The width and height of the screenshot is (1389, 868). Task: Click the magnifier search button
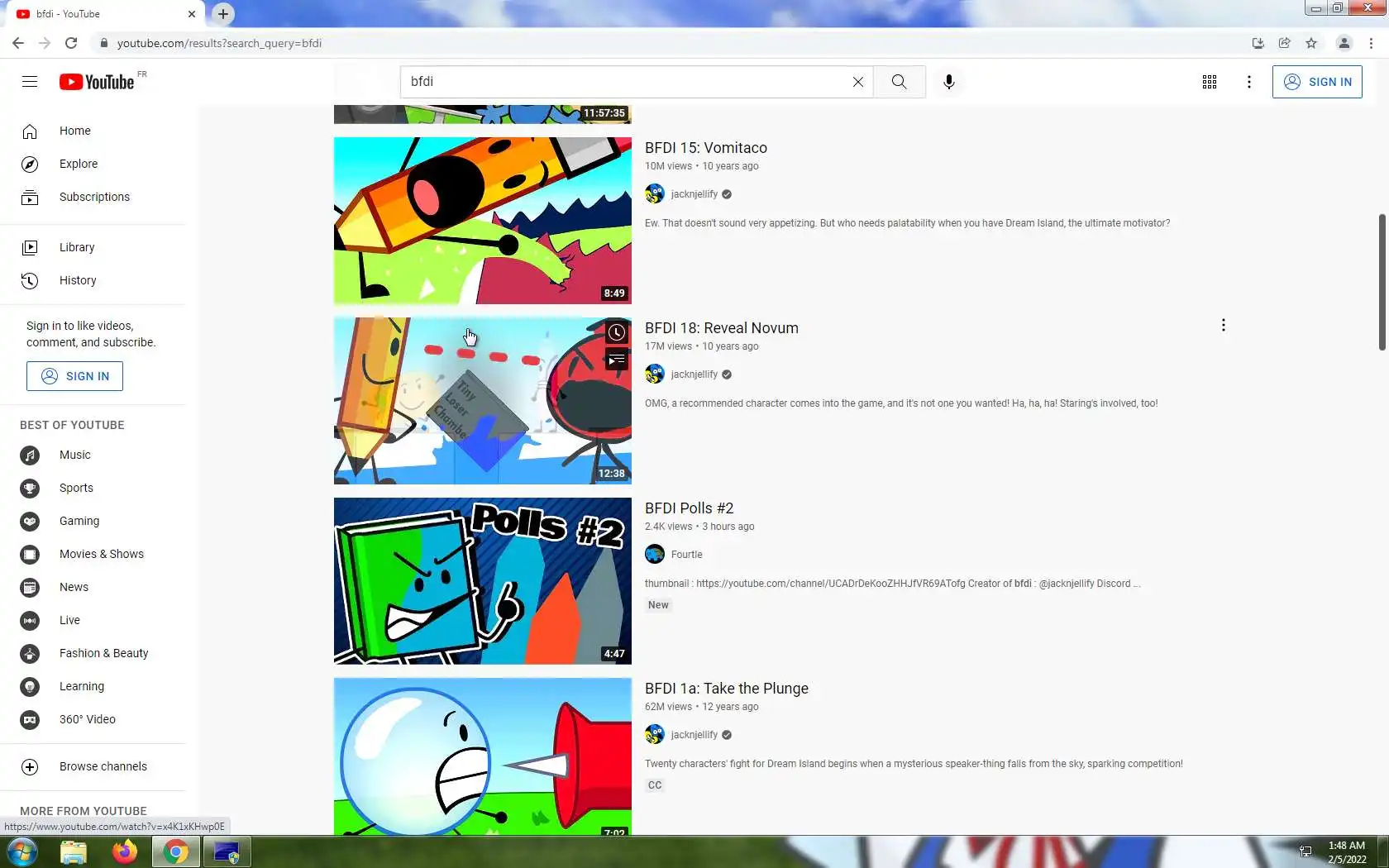tap(900, 82)
